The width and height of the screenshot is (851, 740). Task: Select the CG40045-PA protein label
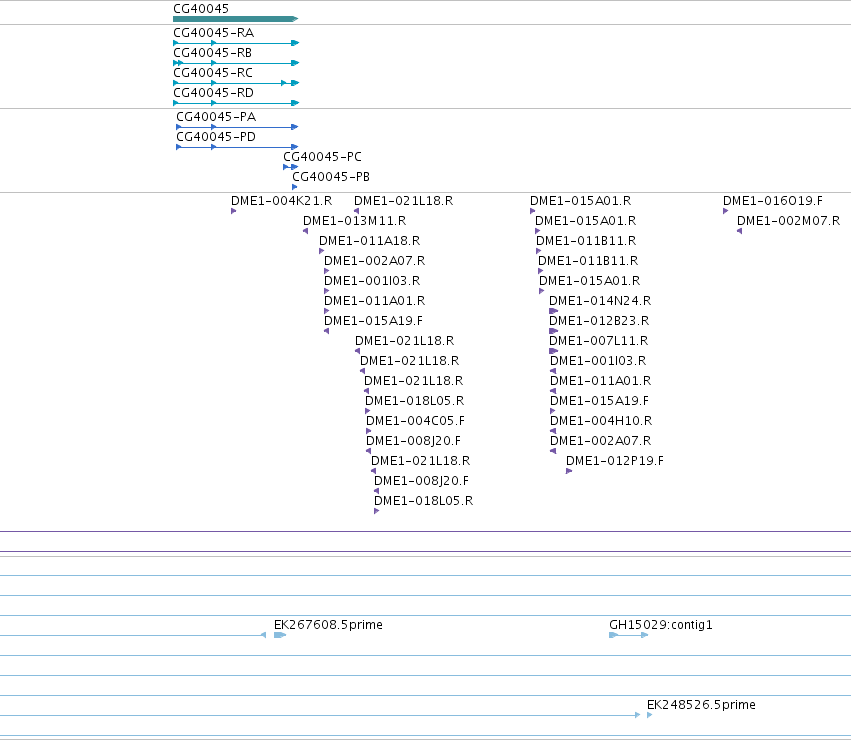[216, 117]
